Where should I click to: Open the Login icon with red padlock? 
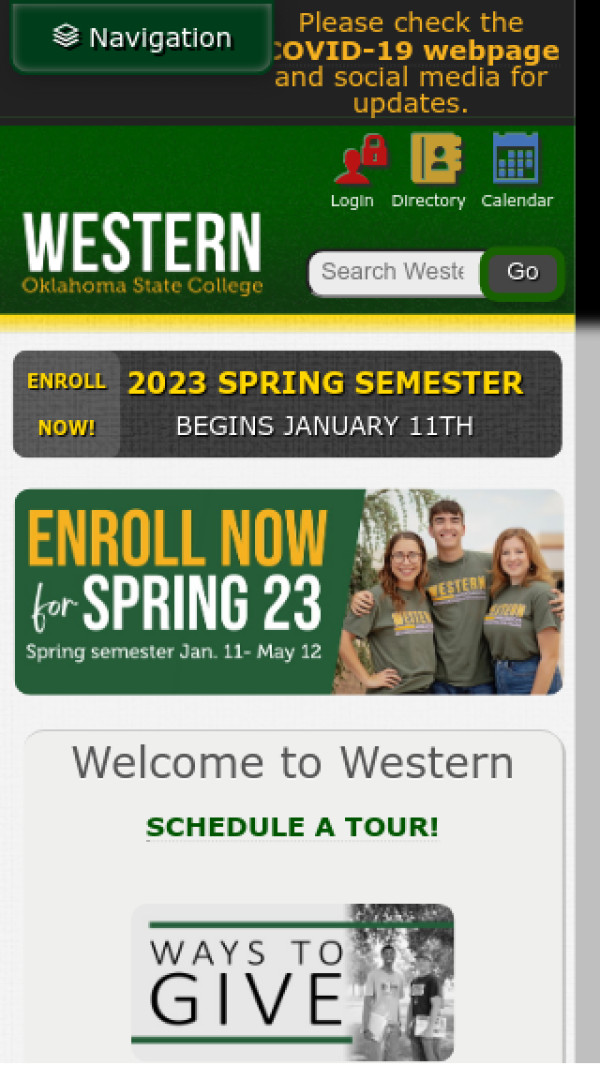tap(360, 160)
